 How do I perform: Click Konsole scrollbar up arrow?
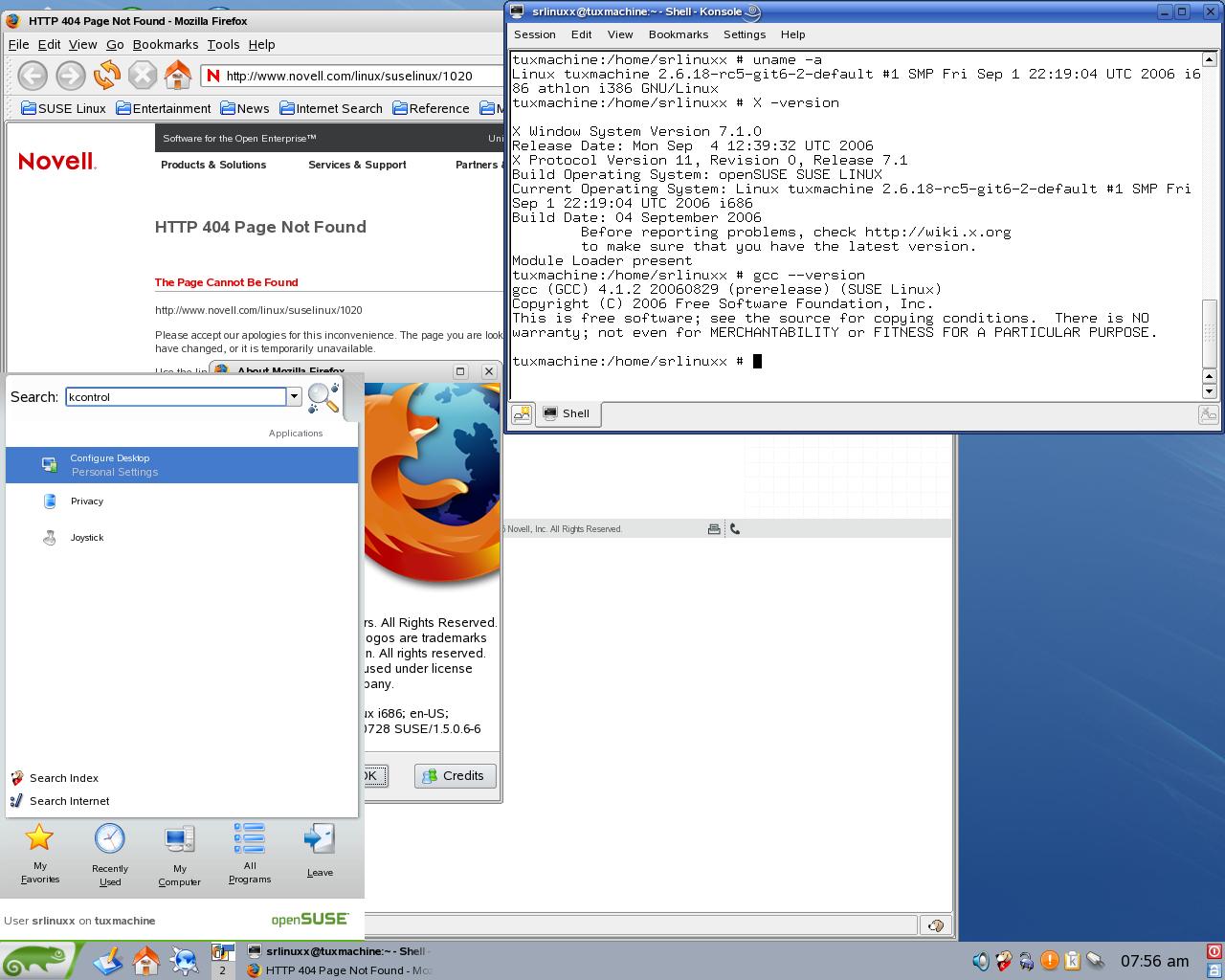point(1209,59)
